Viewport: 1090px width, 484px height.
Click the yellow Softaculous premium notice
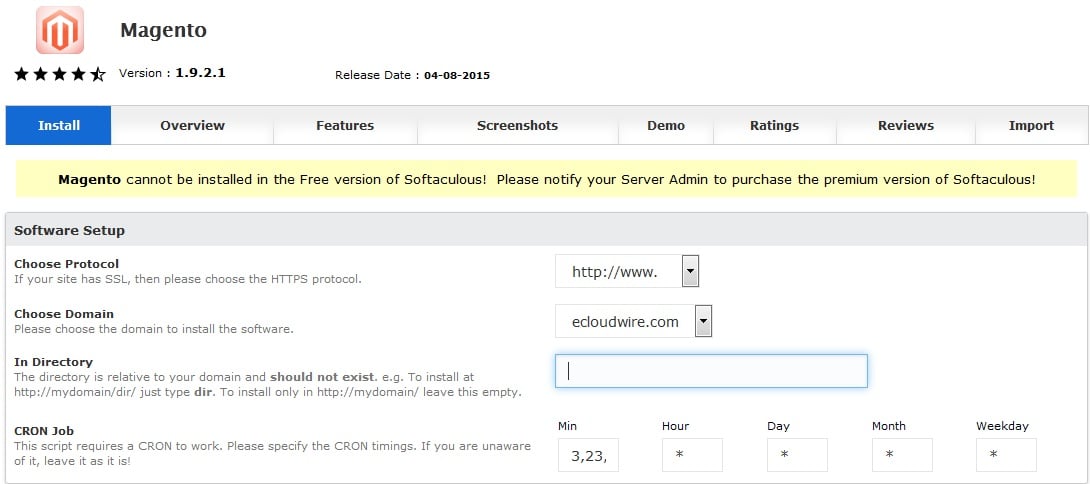pyautogui.click(x=546, y=179)
